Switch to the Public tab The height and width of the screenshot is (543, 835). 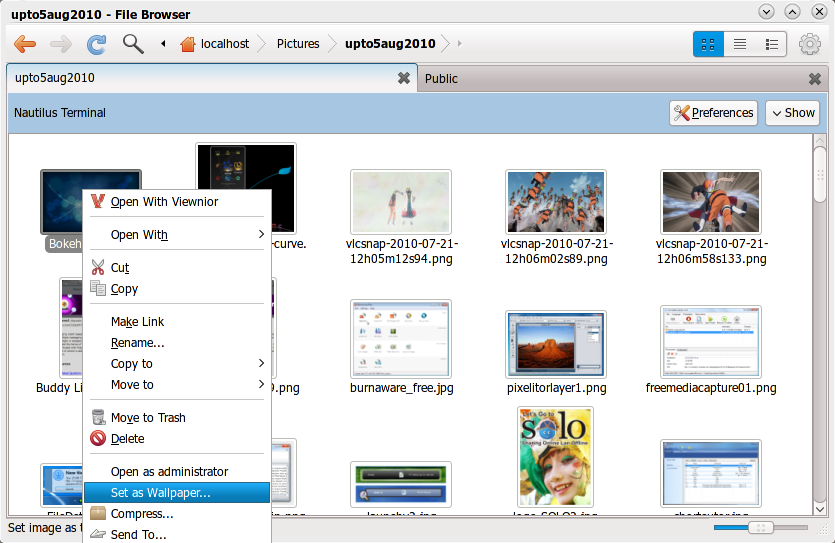[x=622, y=79]
